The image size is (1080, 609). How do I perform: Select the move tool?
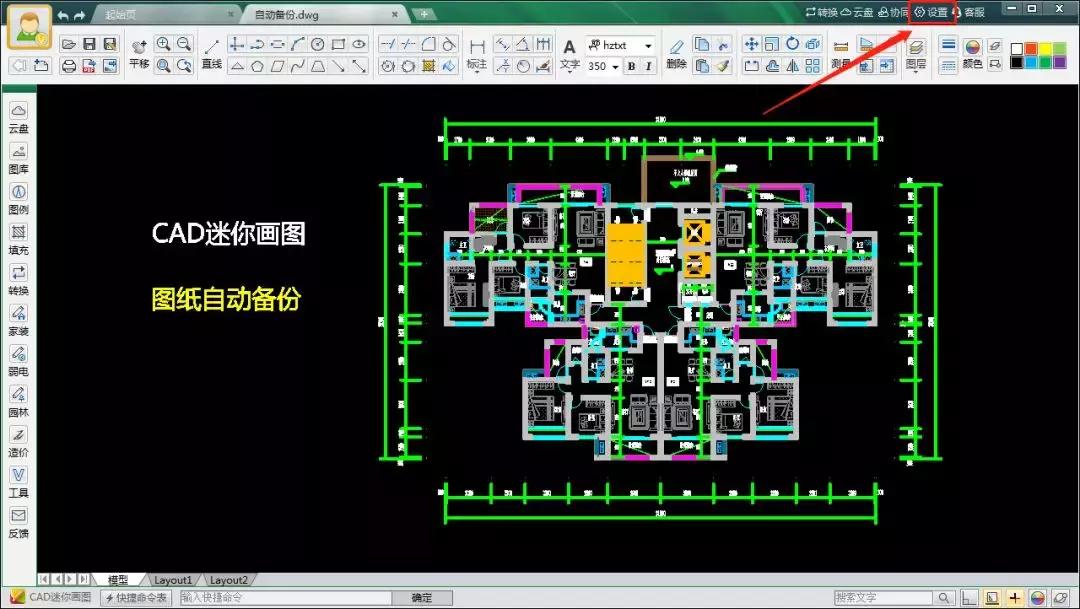[x=751, y=44]
